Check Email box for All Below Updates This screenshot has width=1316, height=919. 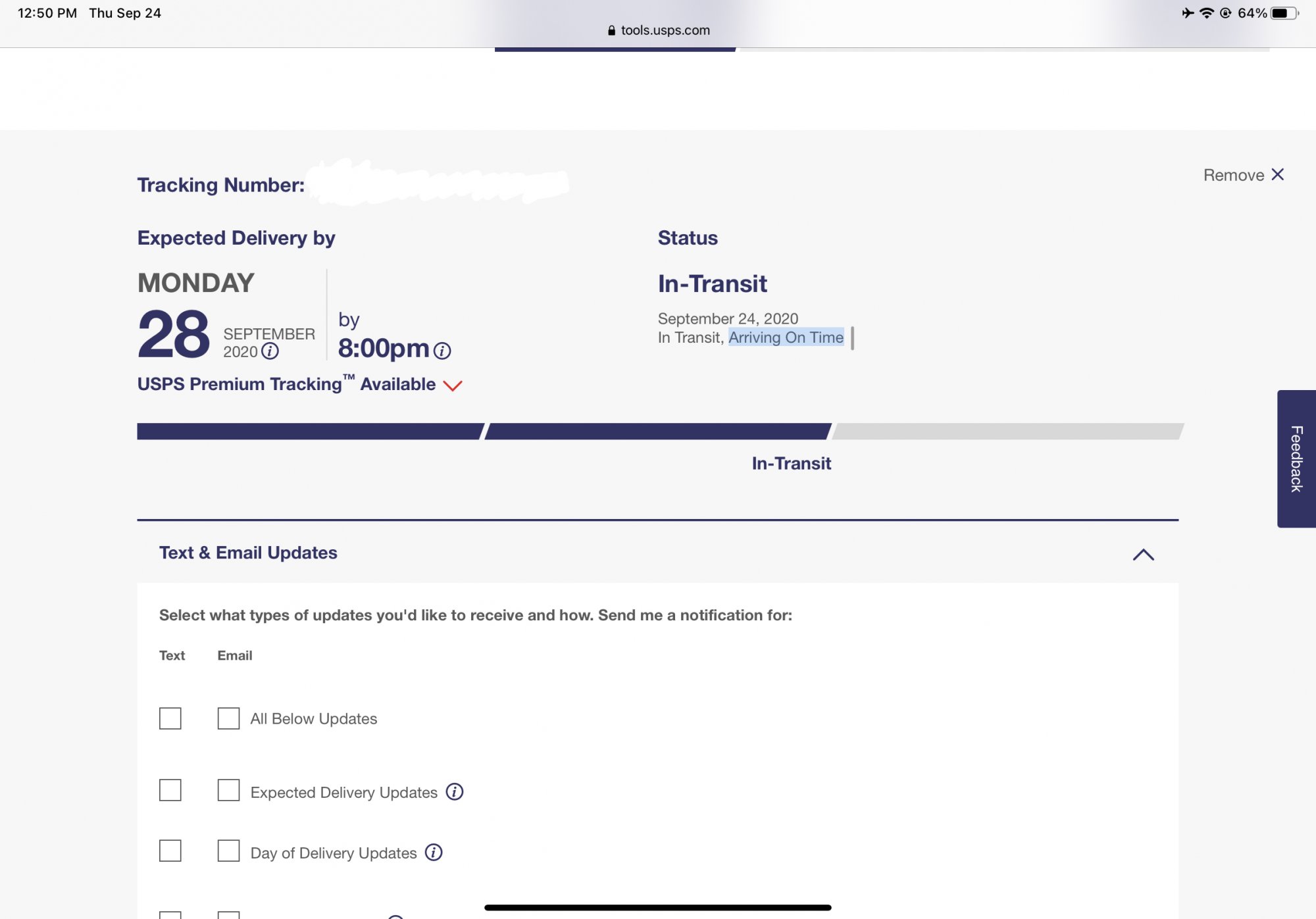[228, 718]
